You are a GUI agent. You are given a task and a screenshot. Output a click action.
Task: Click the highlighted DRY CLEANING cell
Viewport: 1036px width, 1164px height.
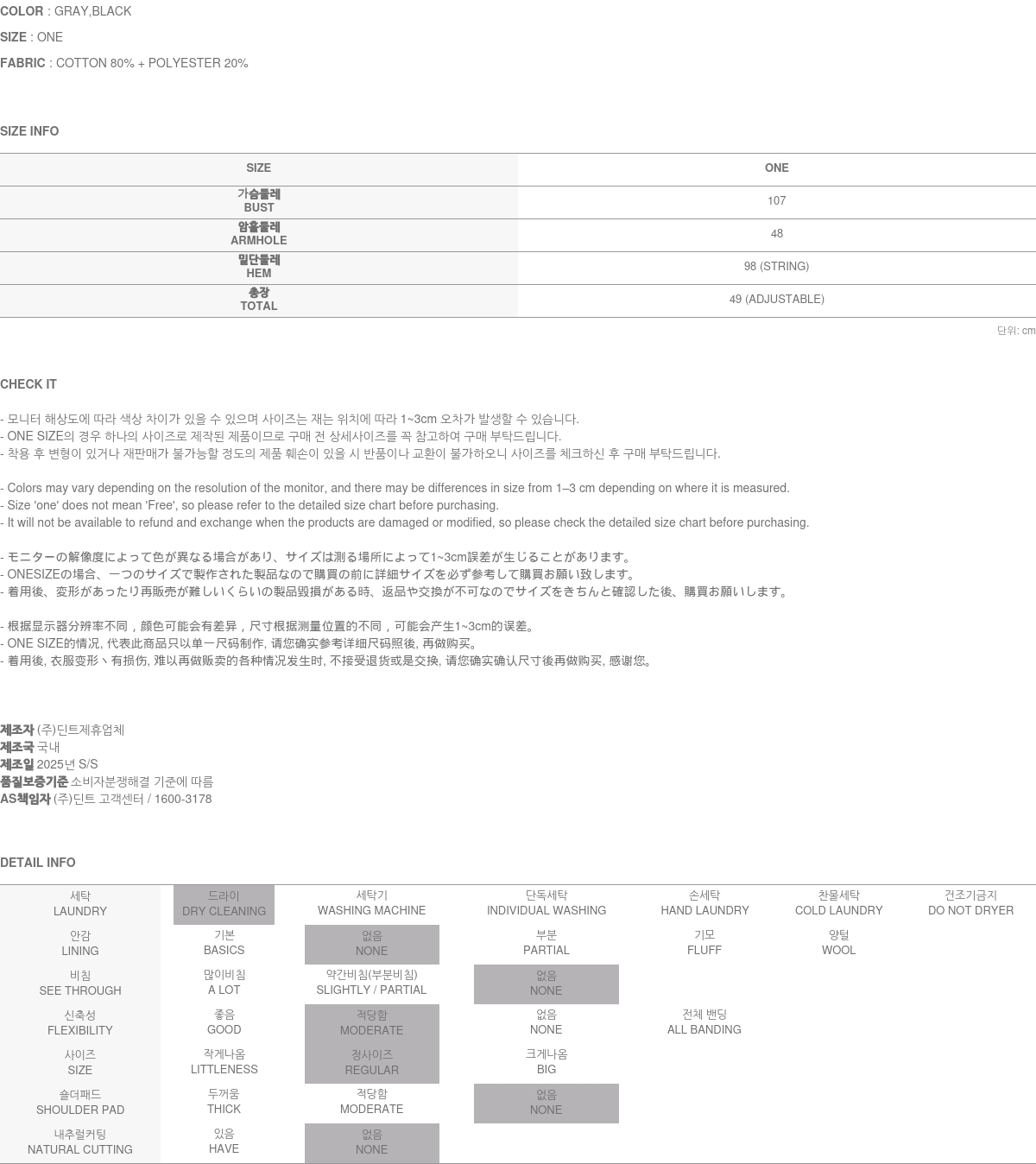click(x=224, y=904)
